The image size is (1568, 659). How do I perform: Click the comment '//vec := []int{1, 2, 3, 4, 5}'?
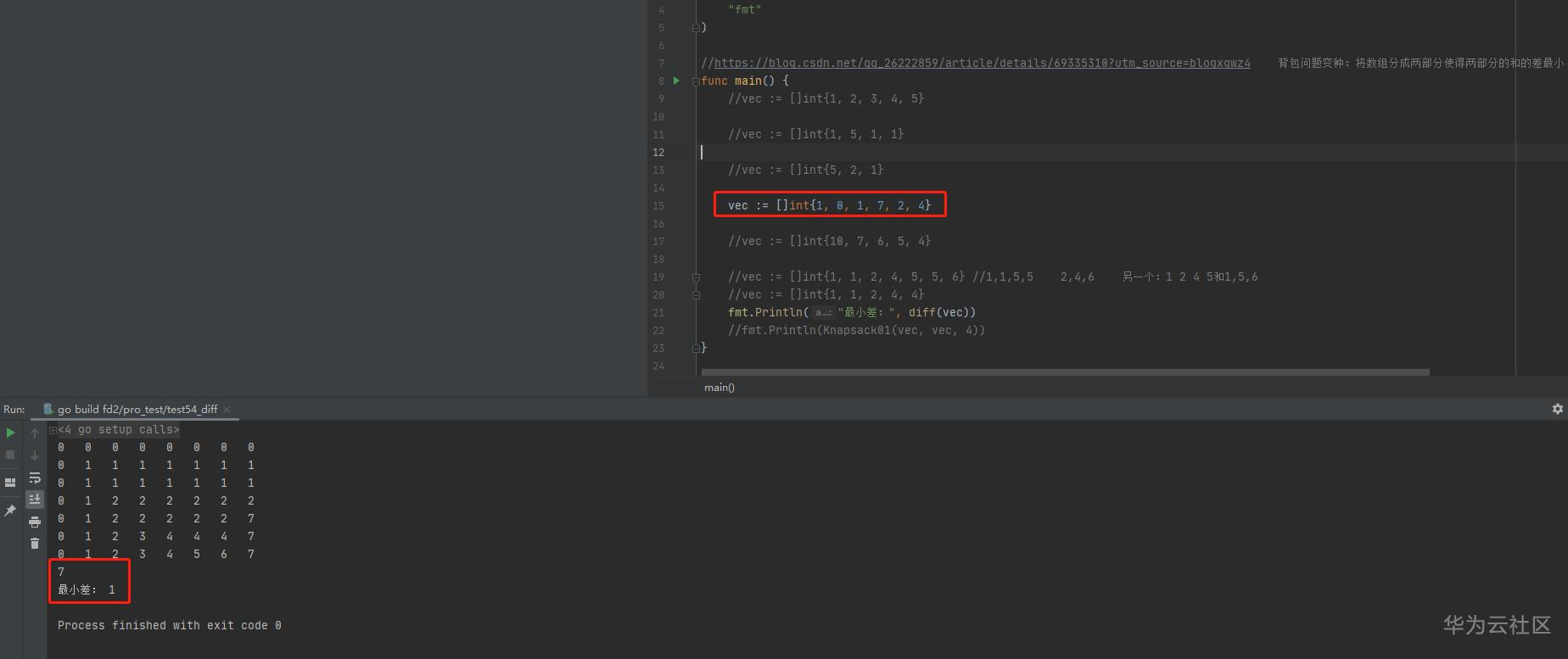coord(826,98)
